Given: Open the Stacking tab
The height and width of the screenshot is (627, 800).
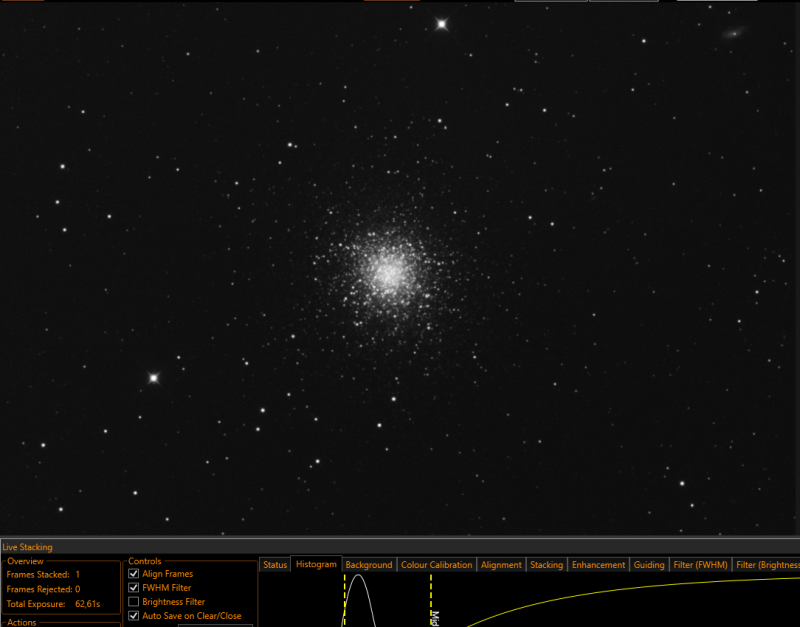Looking at the screenshot, I should [546, 565].
